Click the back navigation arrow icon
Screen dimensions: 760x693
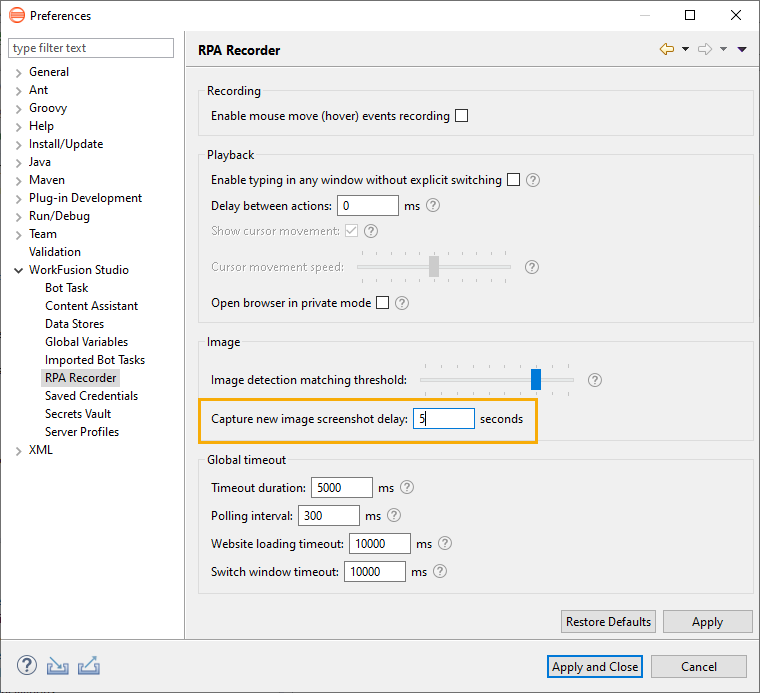(667, 49)
